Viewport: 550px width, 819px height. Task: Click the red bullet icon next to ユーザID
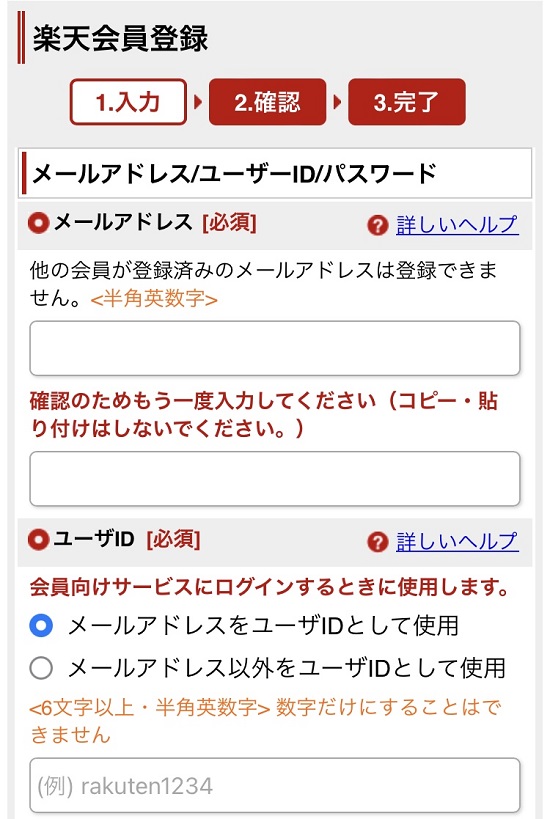[x=39, y=540]
